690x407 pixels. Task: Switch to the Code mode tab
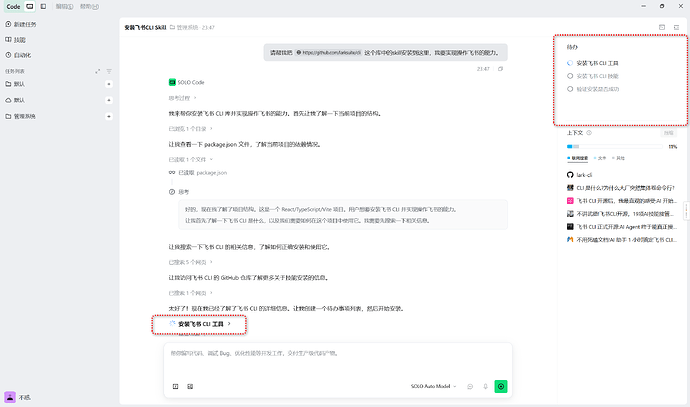tap(13, 7)
